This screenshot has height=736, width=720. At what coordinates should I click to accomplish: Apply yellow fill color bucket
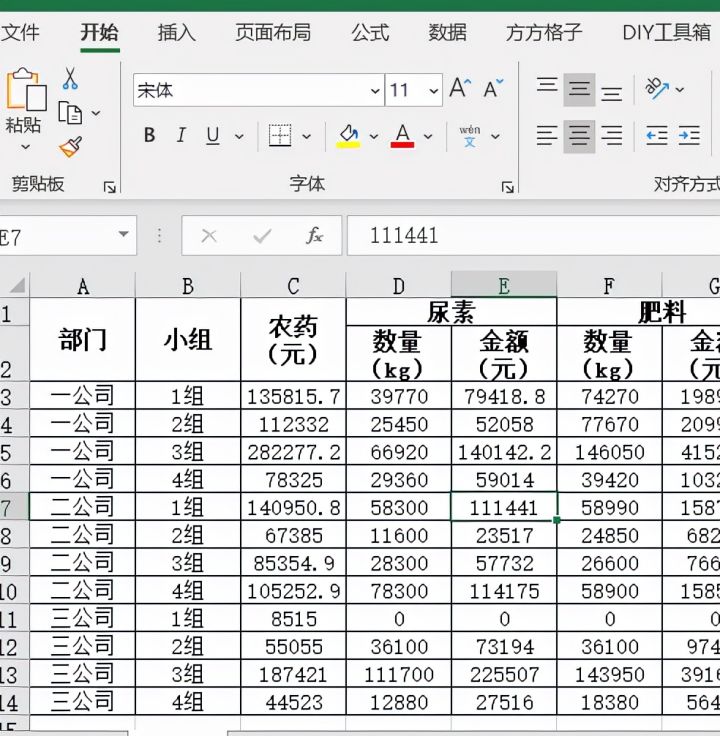pyautogui.click(x=348, y=136)
